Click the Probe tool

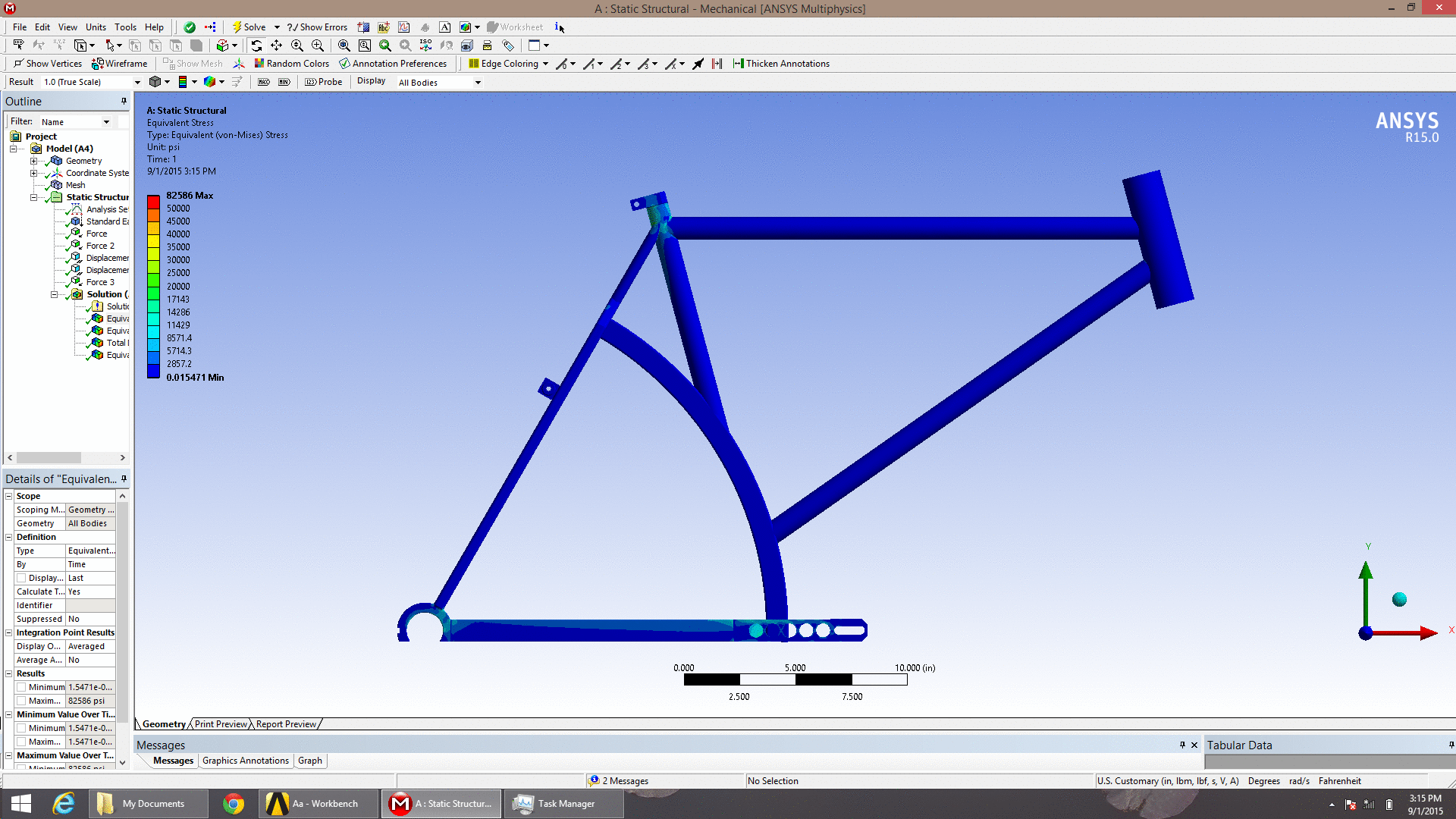pyautogui.click(x=324, y=82)
